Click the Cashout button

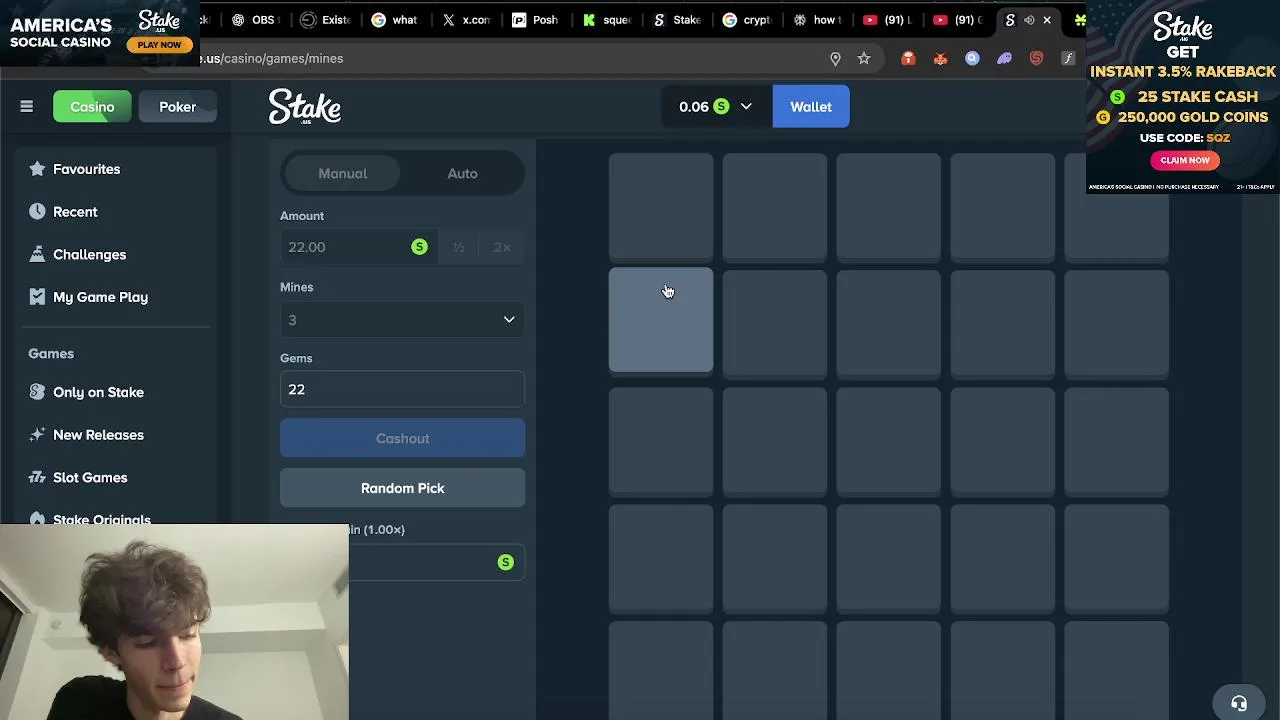[402, 439]
